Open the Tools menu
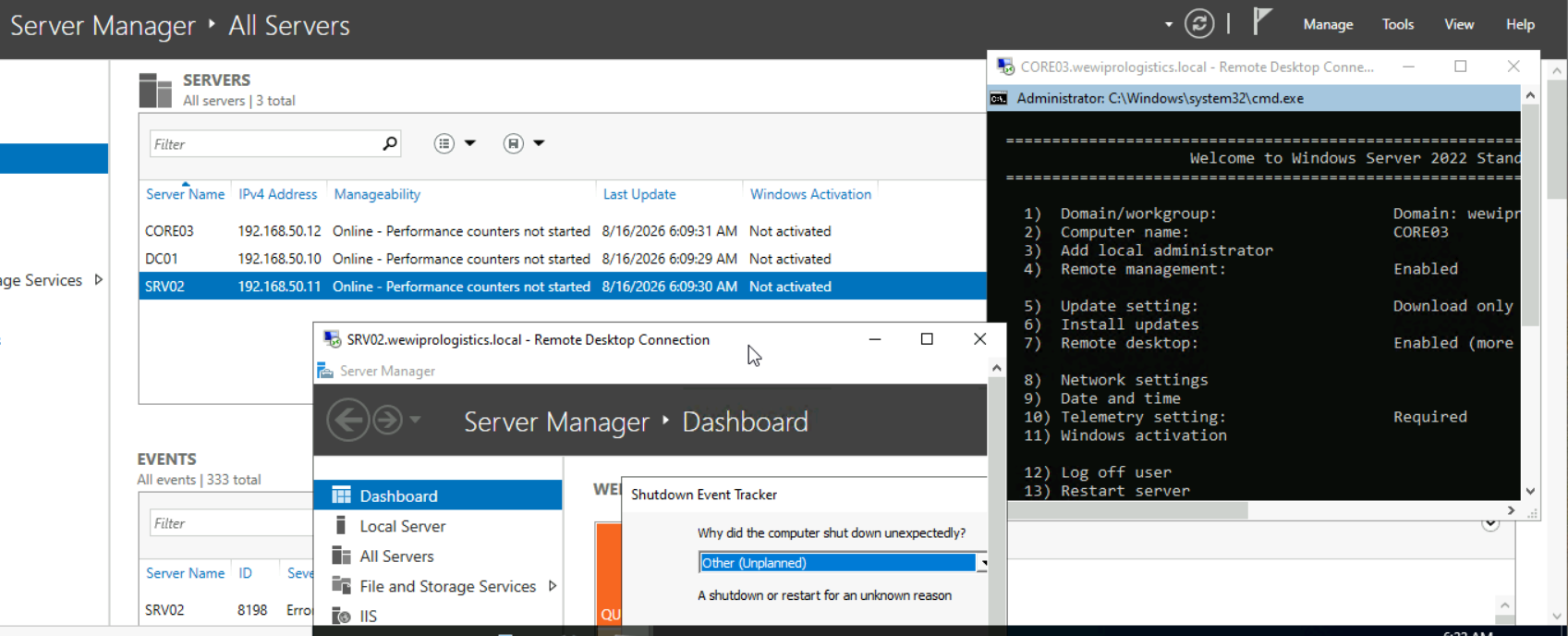Viewport: 1568px width, 636px height. pos(1398,24)
